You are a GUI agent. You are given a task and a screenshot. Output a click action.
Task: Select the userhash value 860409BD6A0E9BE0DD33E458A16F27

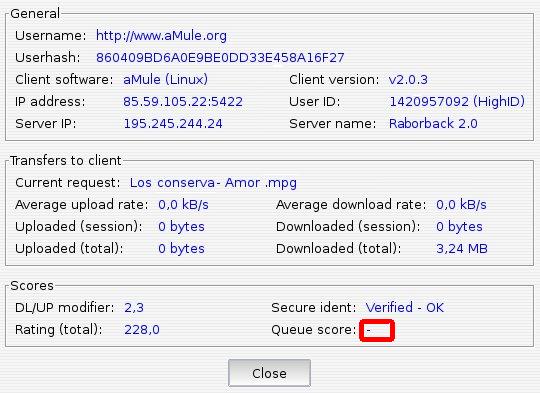220,58
